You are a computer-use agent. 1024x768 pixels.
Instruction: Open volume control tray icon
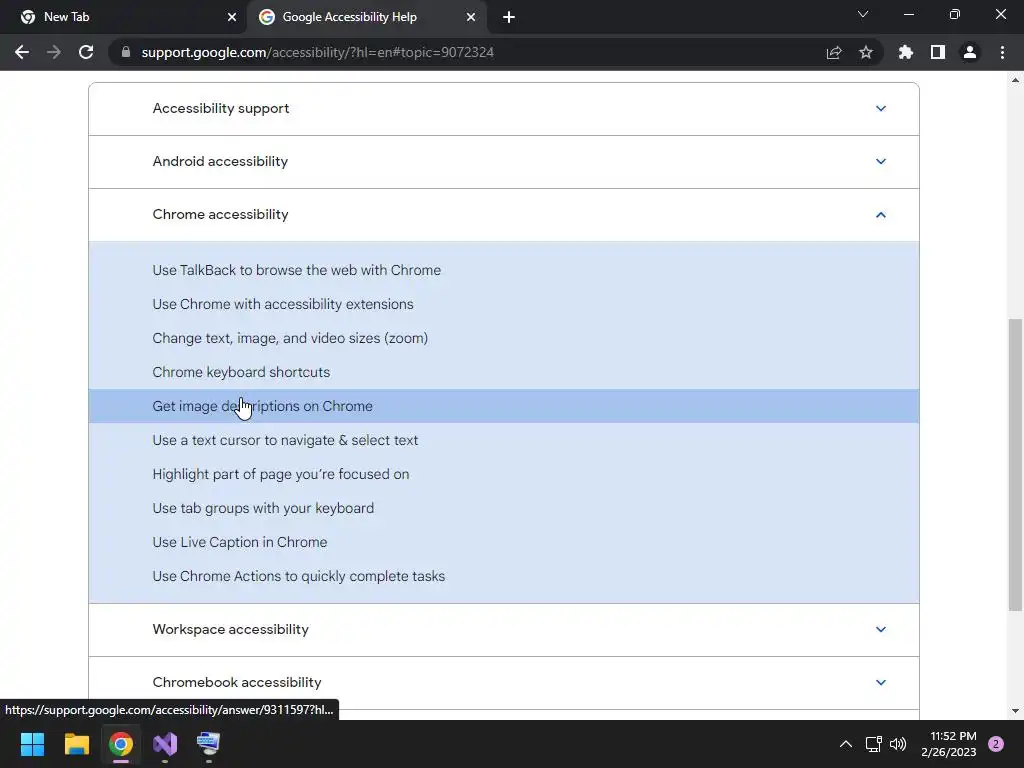pyautogui.click(x=898, y=744)
